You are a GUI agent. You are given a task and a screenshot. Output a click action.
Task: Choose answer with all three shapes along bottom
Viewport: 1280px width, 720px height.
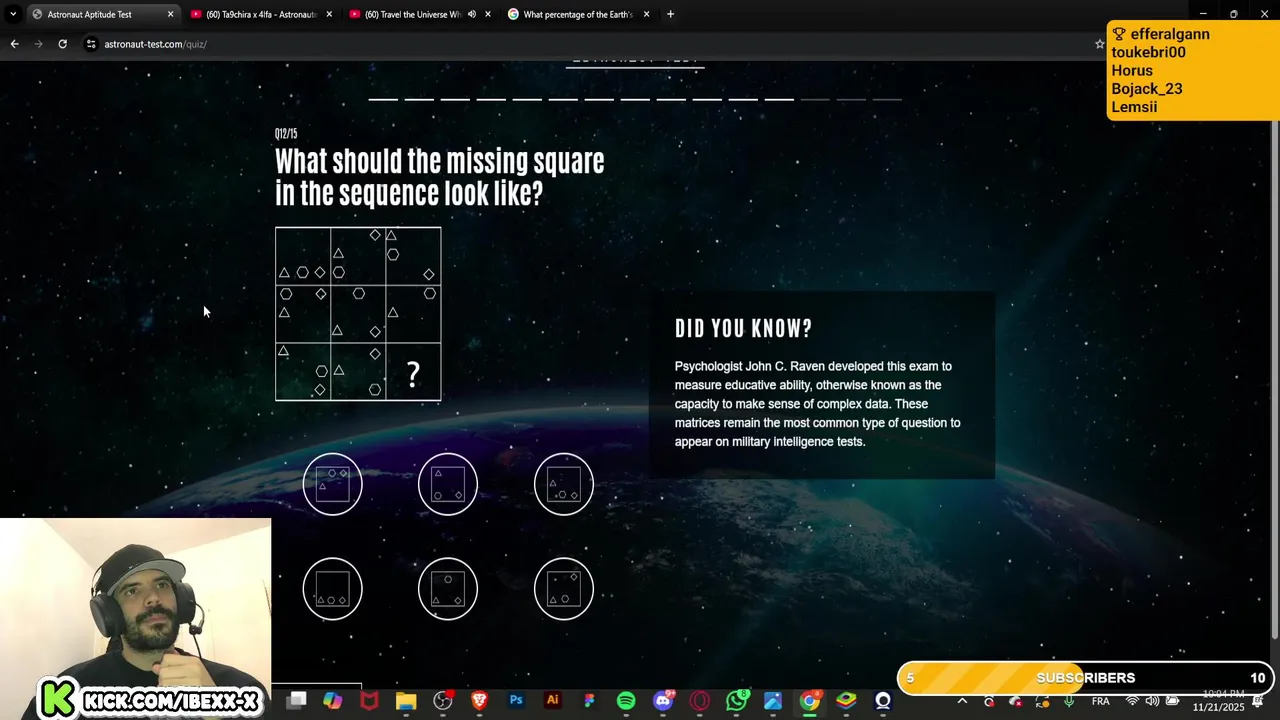point(333,588)
